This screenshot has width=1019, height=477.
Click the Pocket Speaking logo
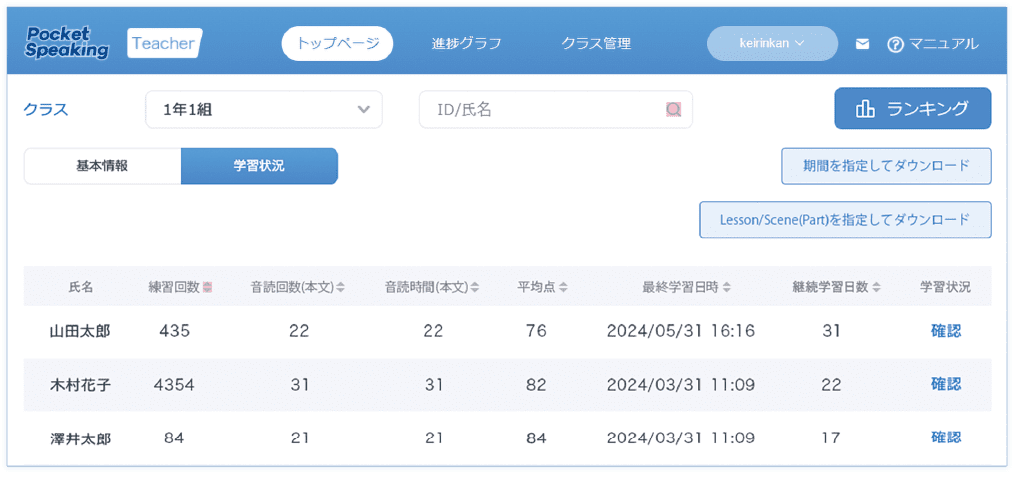(67, 43)
